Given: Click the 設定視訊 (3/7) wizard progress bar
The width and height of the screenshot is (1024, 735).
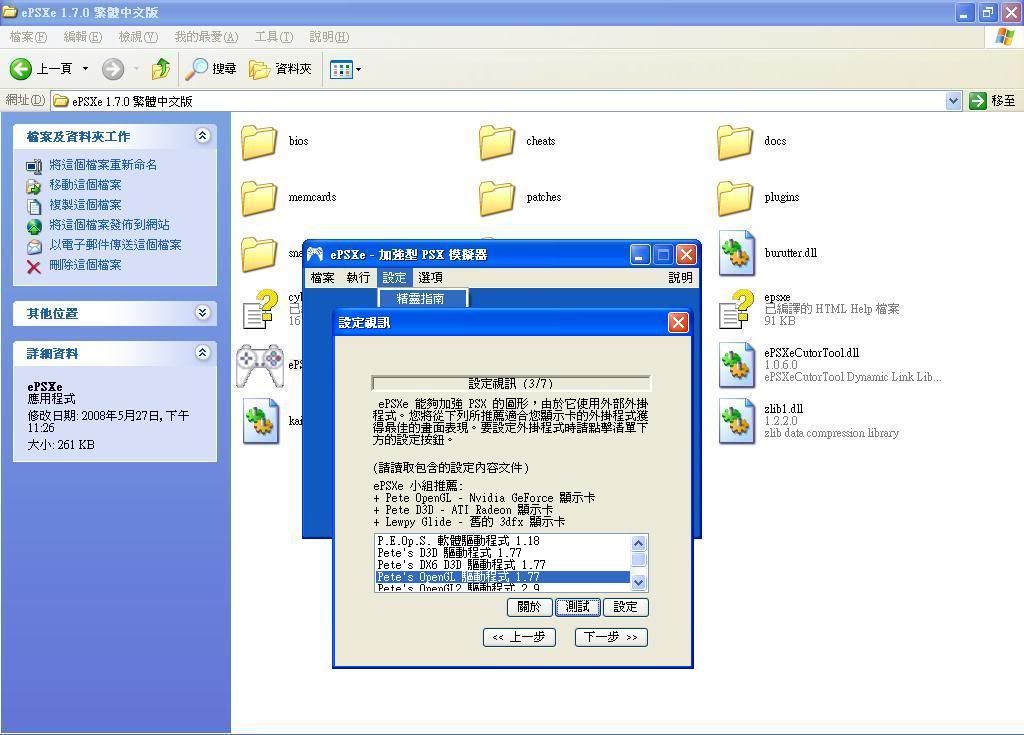Looking at the screenshot, I should point(511,383).
